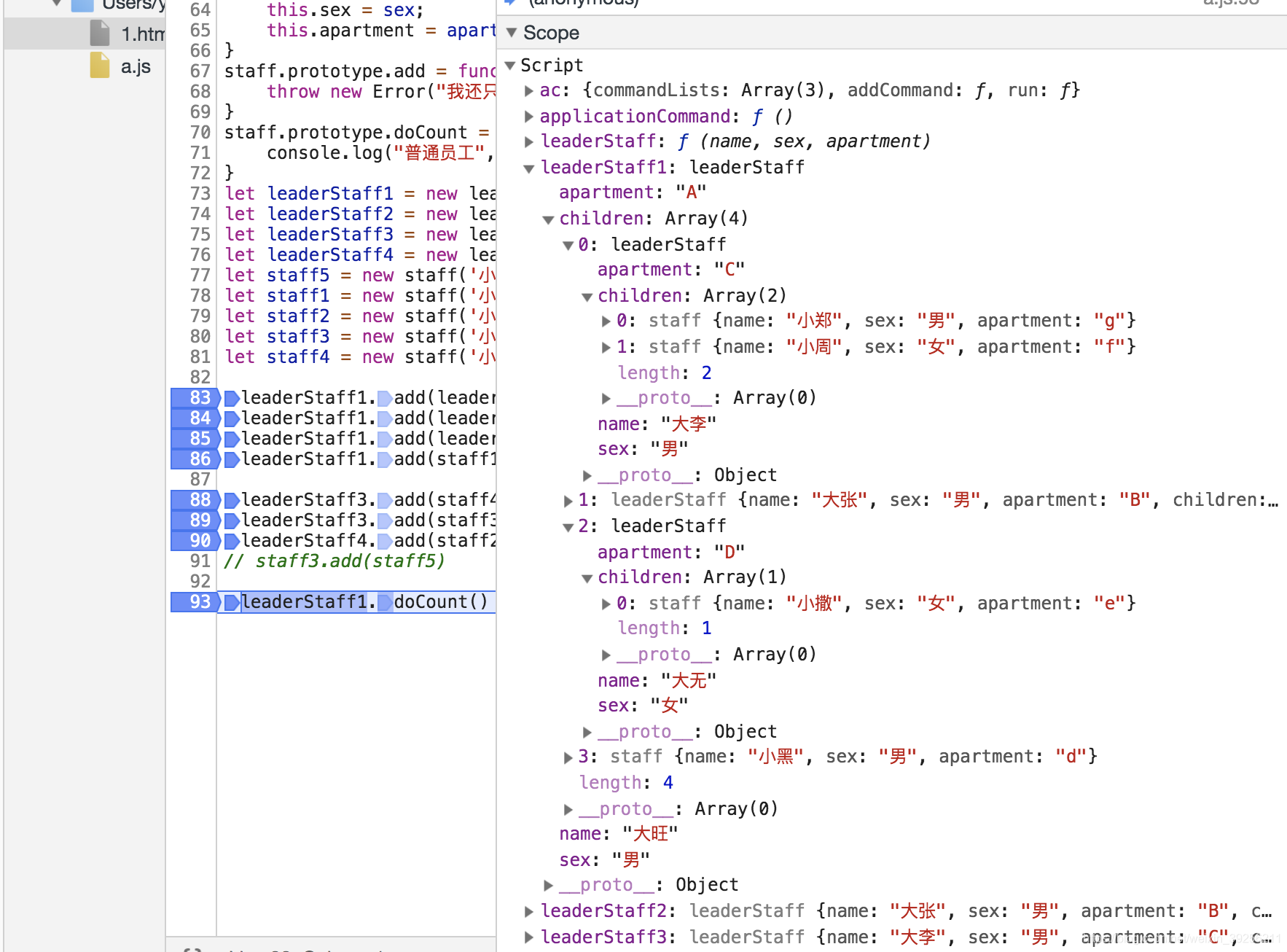Collapse children Array(1) under apartment D
The width and height of the screenshot is (1287, 952).
click(x=587, y=578)
